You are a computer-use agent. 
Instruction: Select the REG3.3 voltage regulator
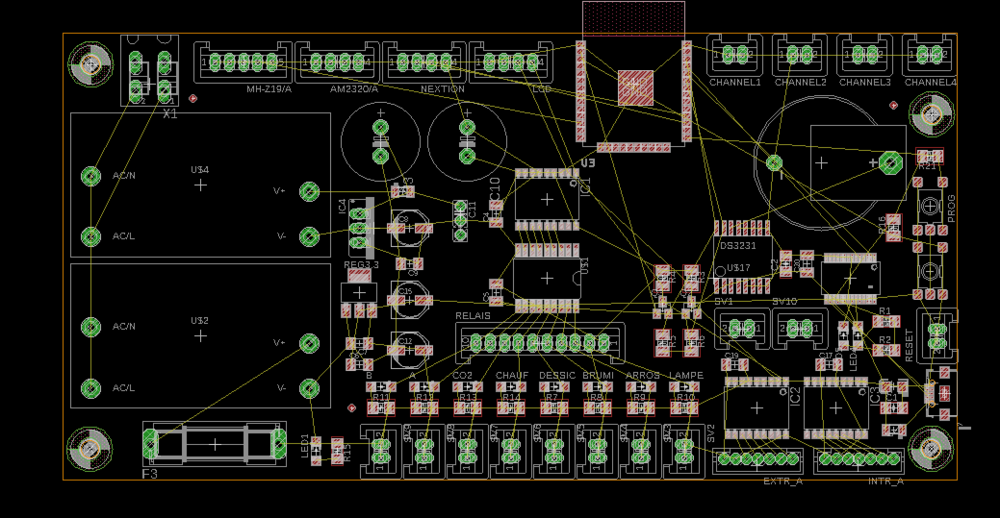coord(360,294)
